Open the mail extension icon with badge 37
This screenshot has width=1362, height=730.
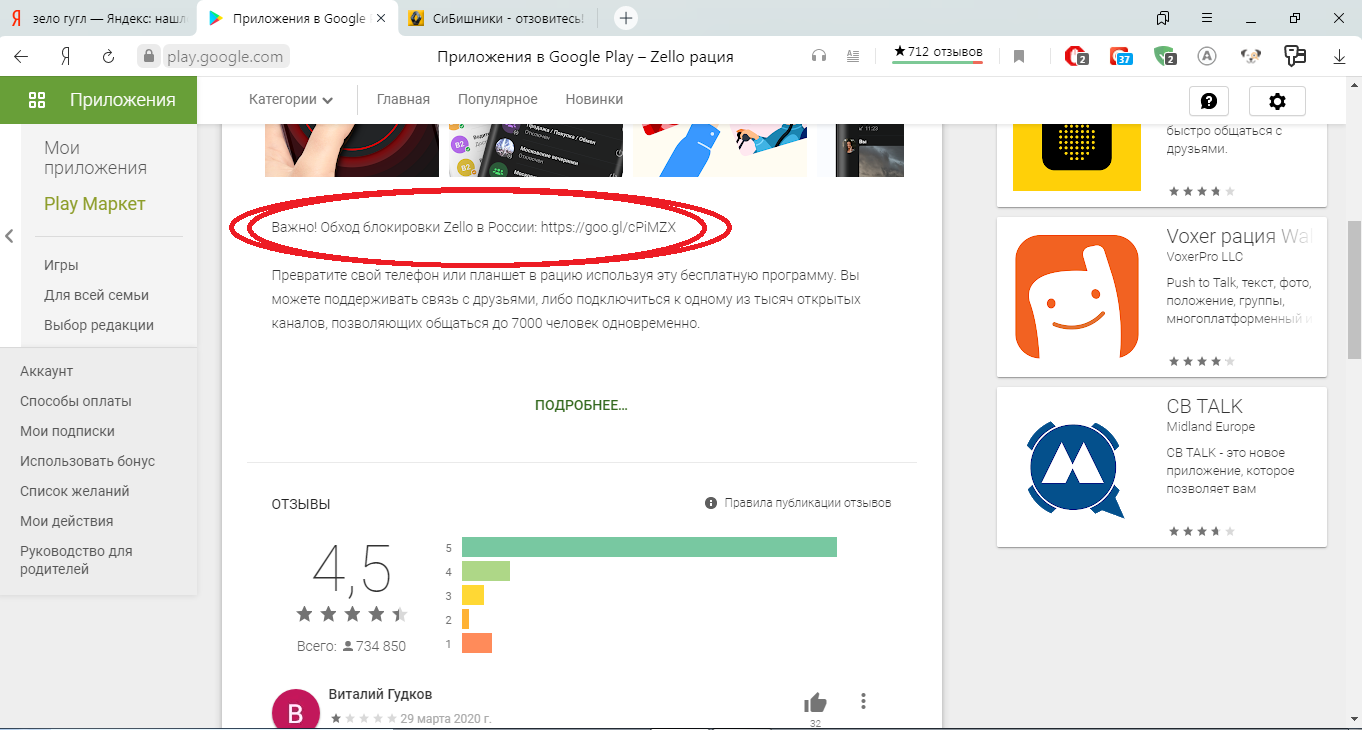pyautogui.click(x=1121, y=56)
